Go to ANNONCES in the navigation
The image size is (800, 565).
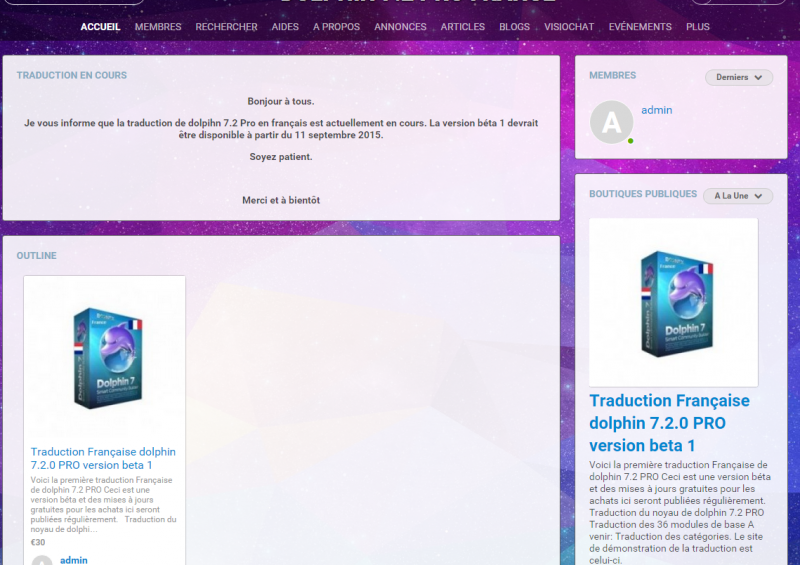(400, 27)
